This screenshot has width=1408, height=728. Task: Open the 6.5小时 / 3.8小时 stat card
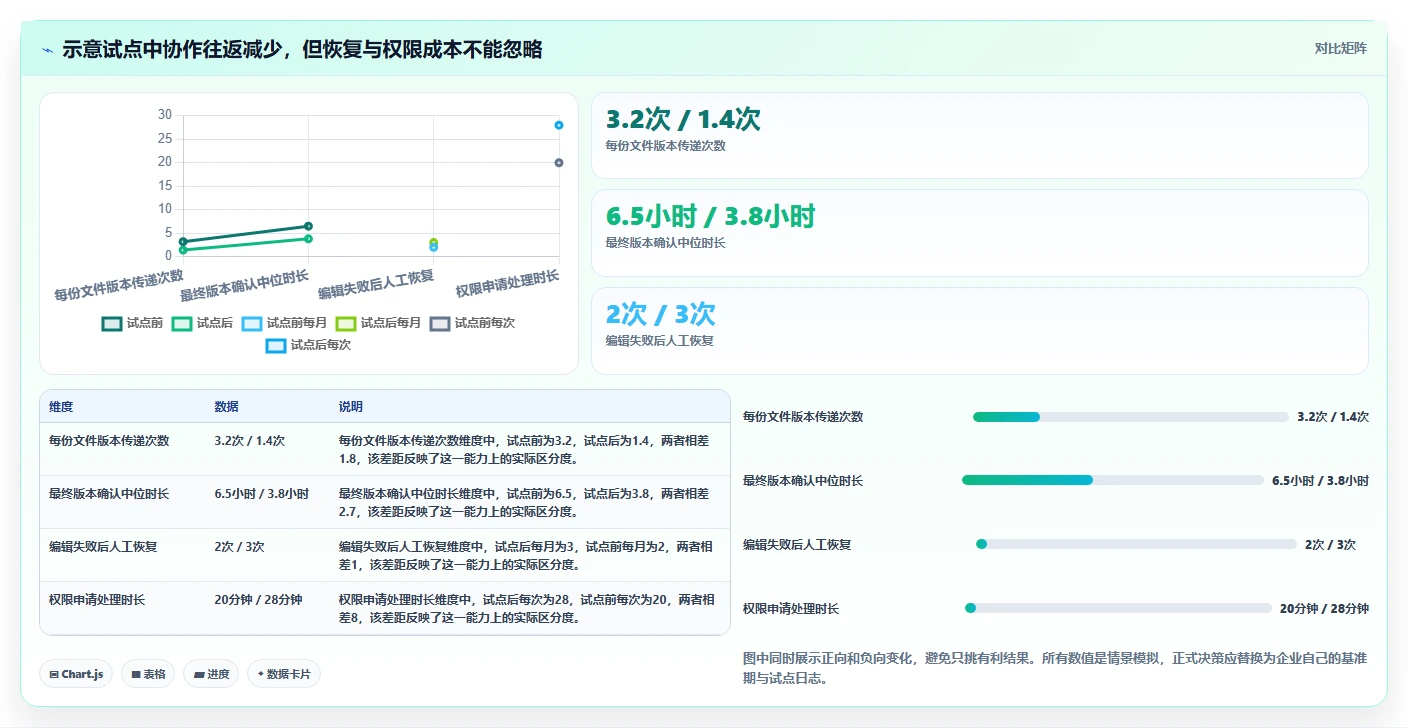tap(979, 232)
